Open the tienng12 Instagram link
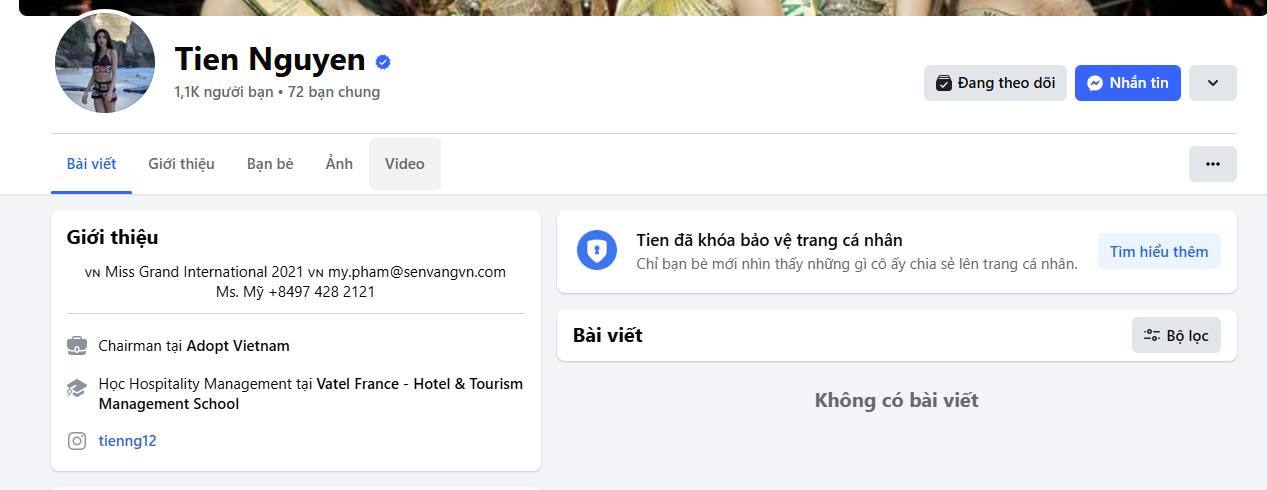 (x=127, y=441)
